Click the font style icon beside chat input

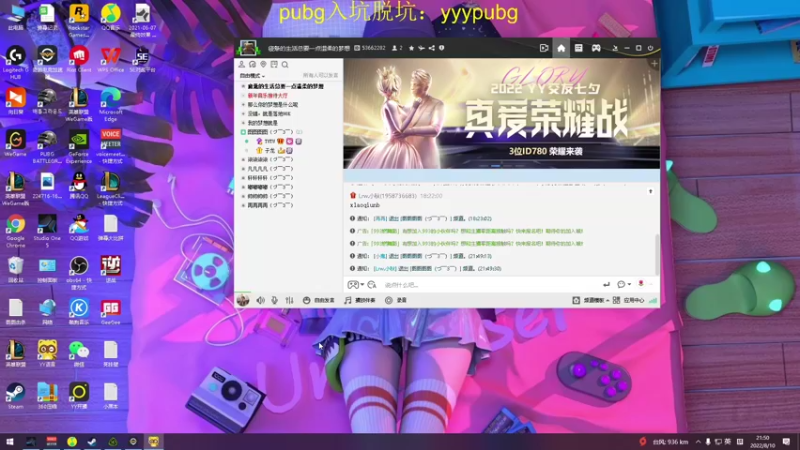click(x=372, y=285)
